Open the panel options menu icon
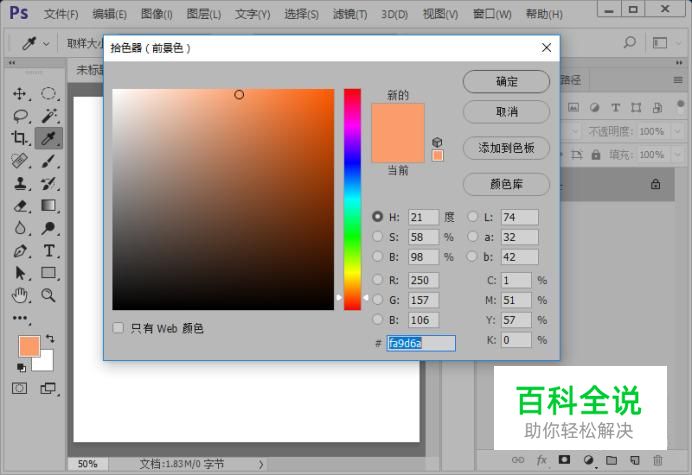Viewport: 692px width, 475px height. click(x=678, y=80)
